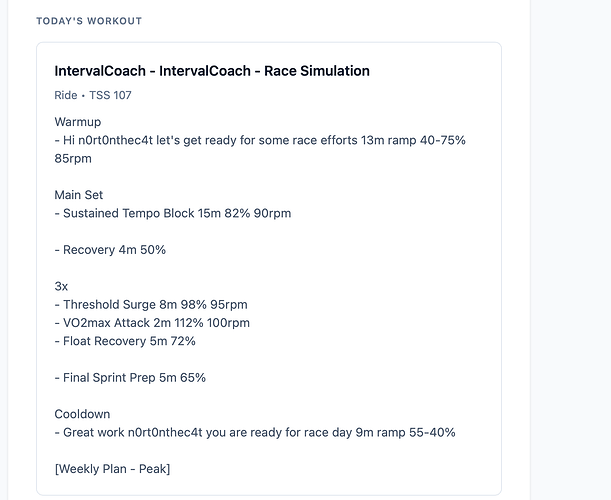Select the Warmup section heading
611x500 pixels.
pos(80,123)
